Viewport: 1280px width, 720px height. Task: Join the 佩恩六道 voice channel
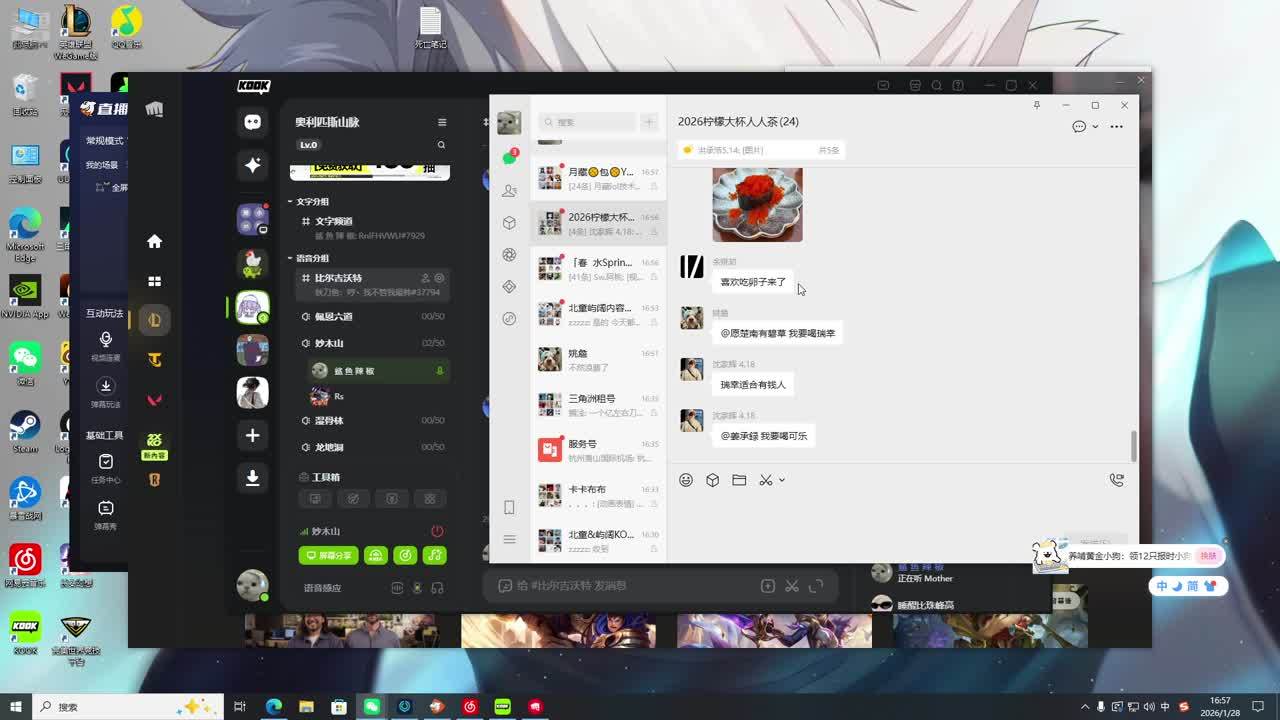(370, 316)
